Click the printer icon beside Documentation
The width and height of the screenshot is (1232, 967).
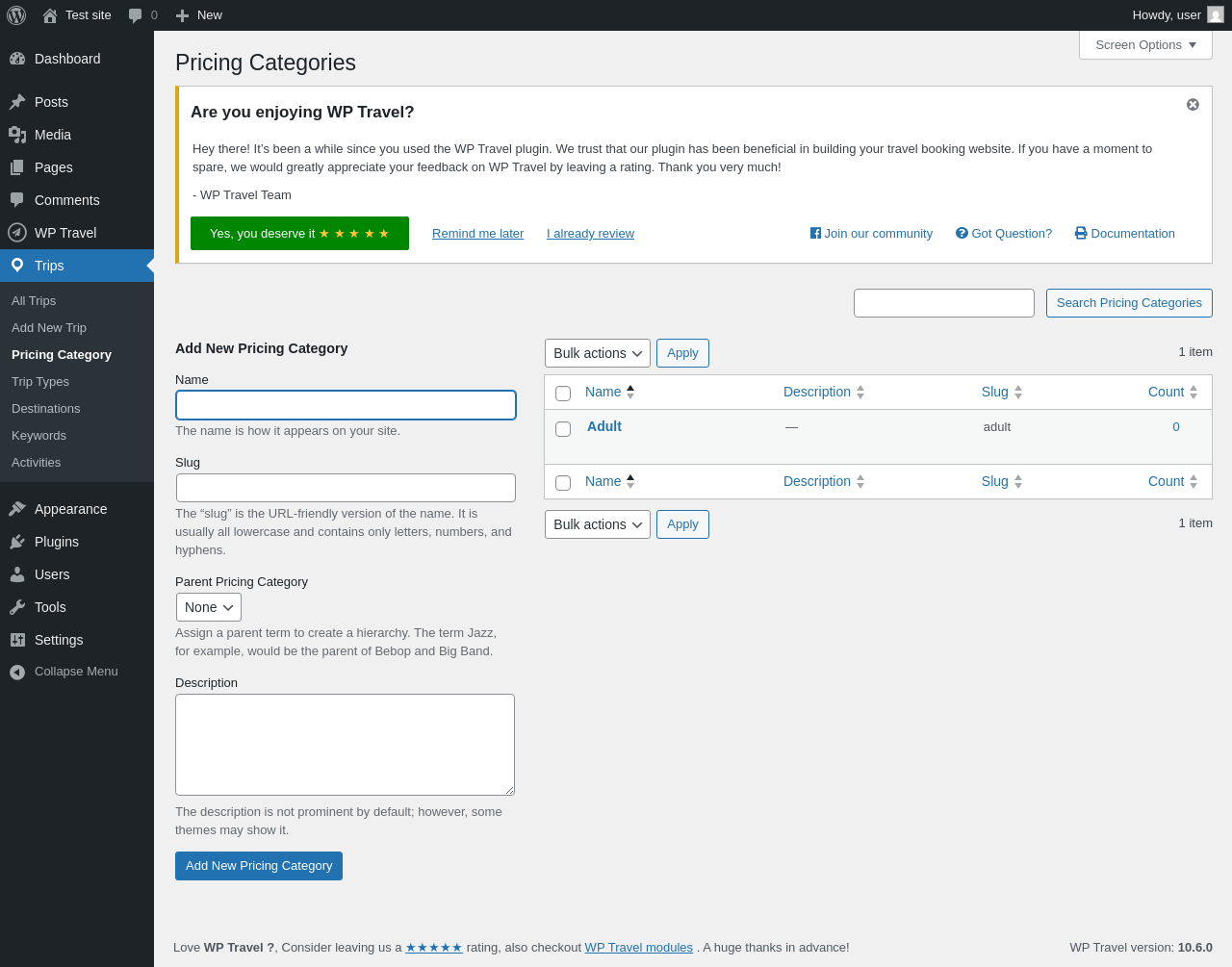pos(1081,233)
